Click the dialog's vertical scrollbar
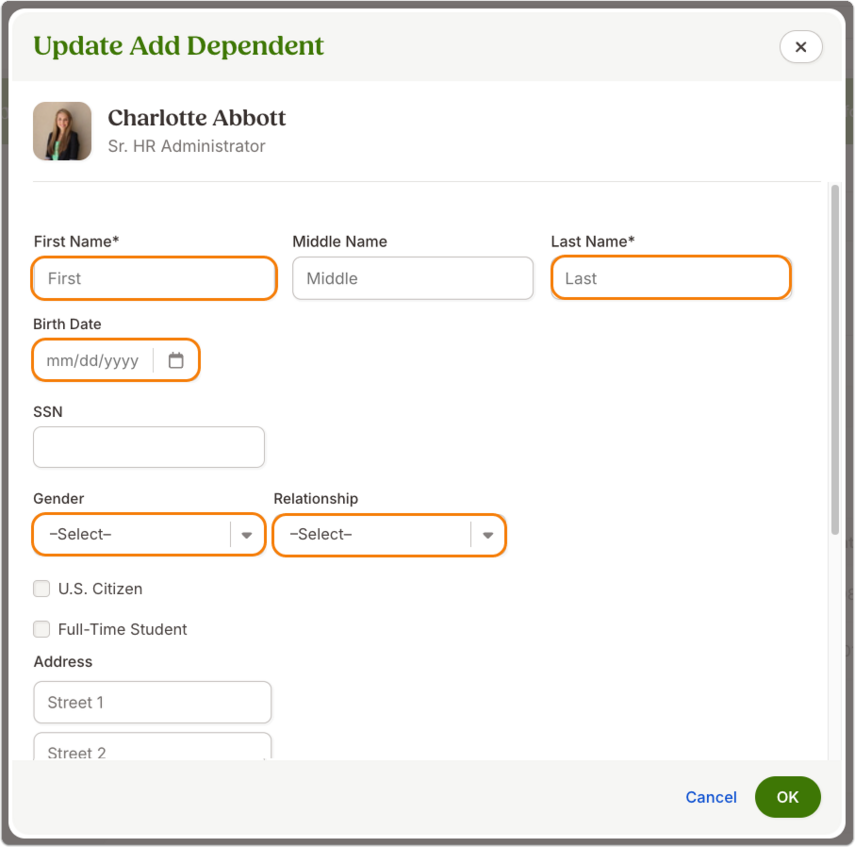 tap(835, 360)
